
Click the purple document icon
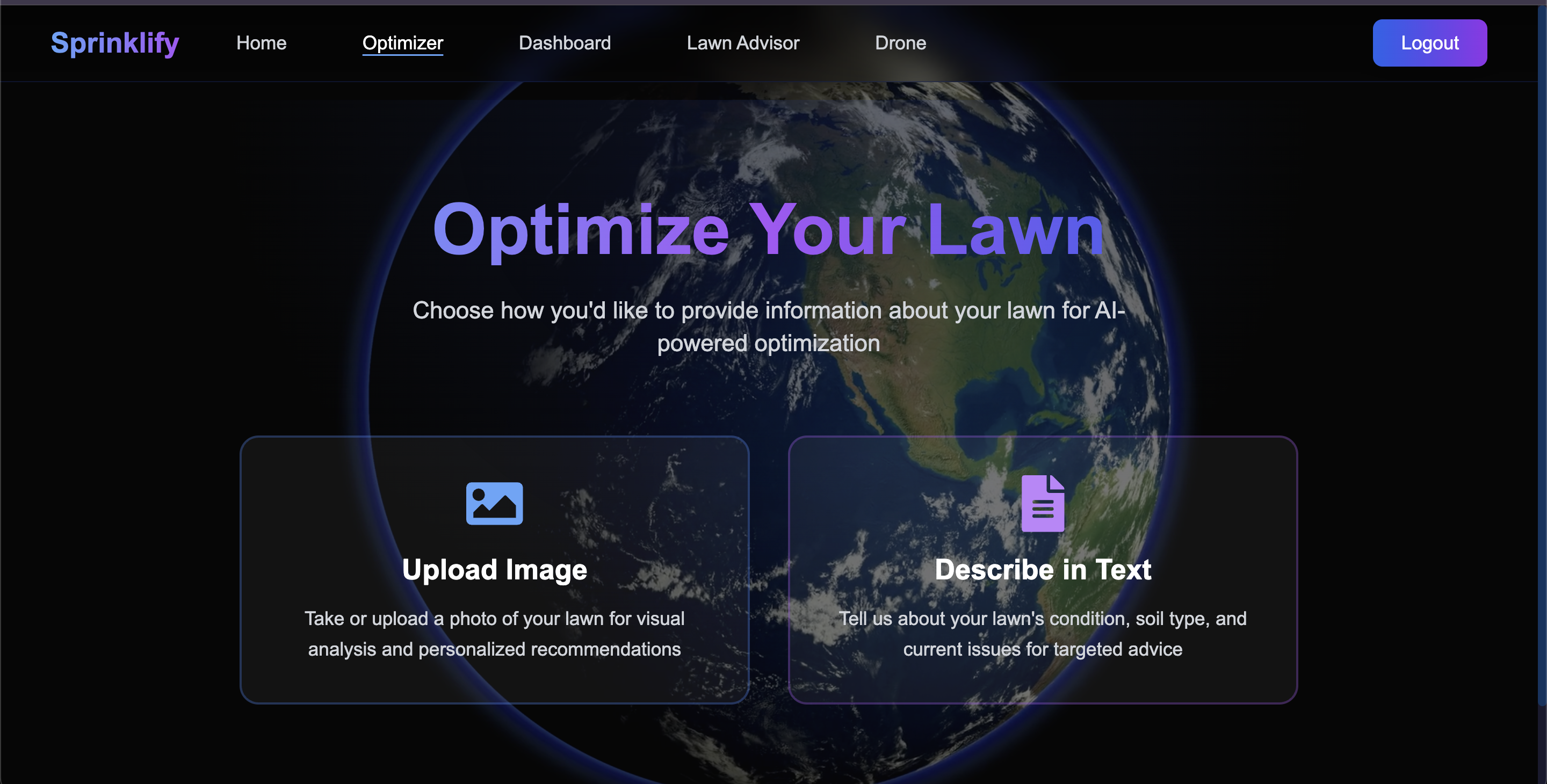[1043, 503]
